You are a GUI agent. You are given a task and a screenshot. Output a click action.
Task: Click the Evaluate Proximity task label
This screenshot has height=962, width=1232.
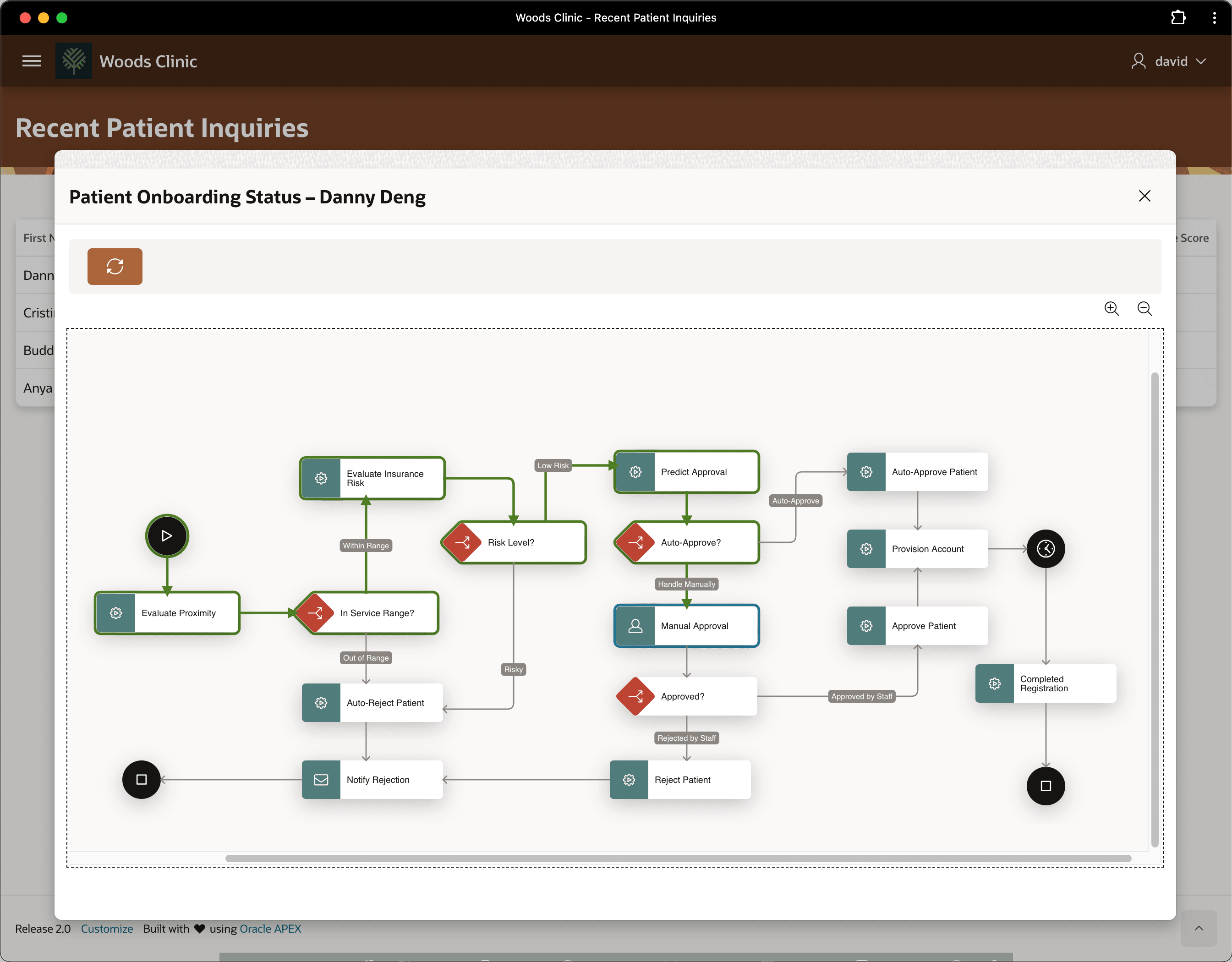(x=179, y=613)
